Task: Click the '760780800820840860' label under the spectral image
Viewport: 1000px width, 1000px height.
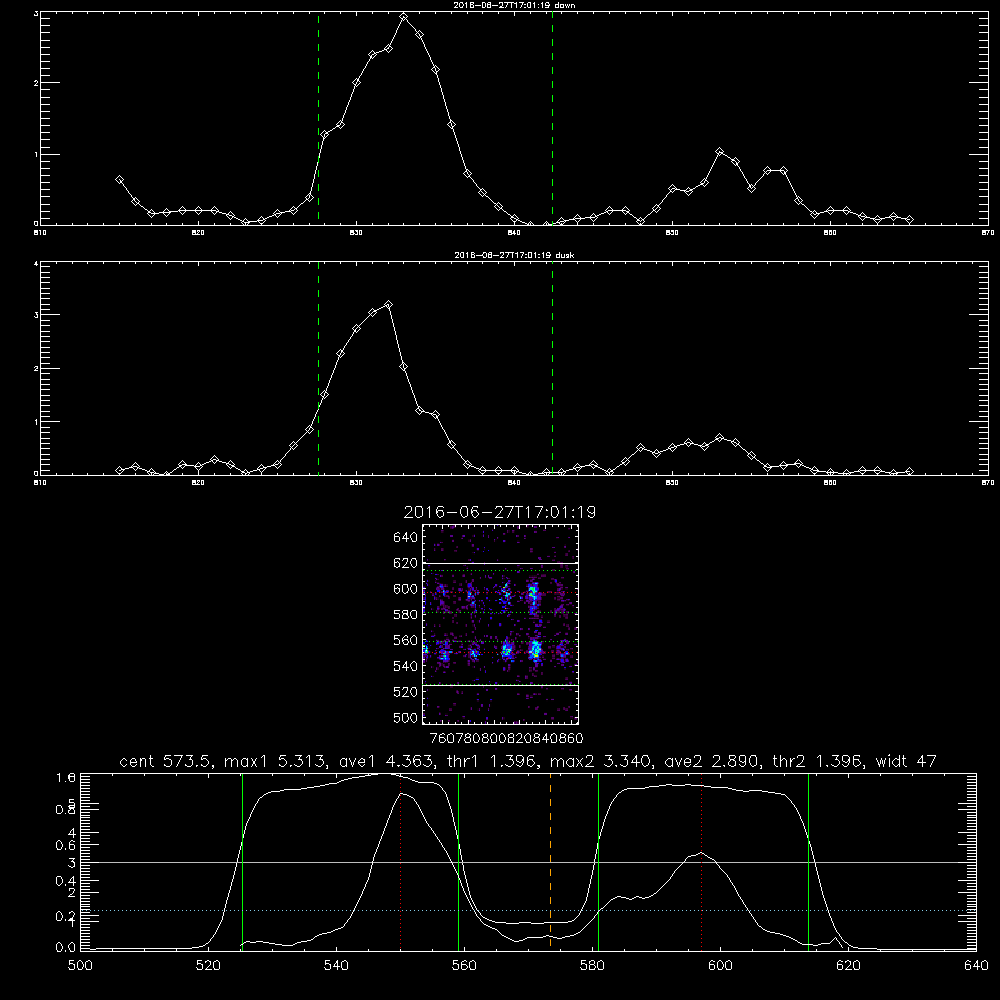Action: click(507, 738)
